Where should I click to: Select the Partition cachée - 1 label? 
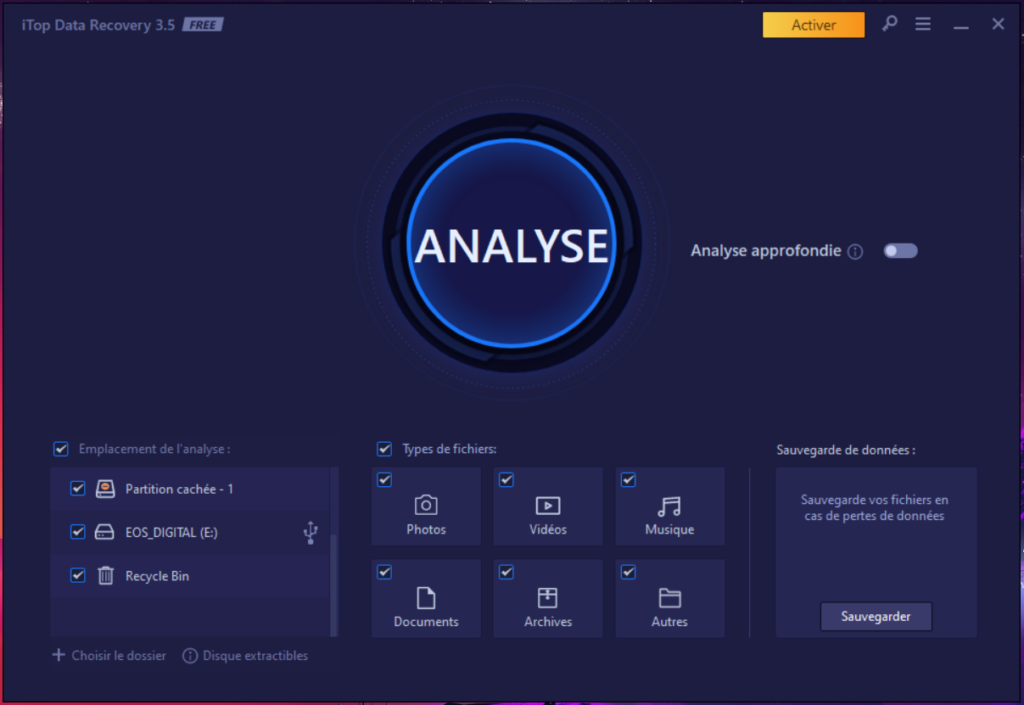click(x=179, y=489)
